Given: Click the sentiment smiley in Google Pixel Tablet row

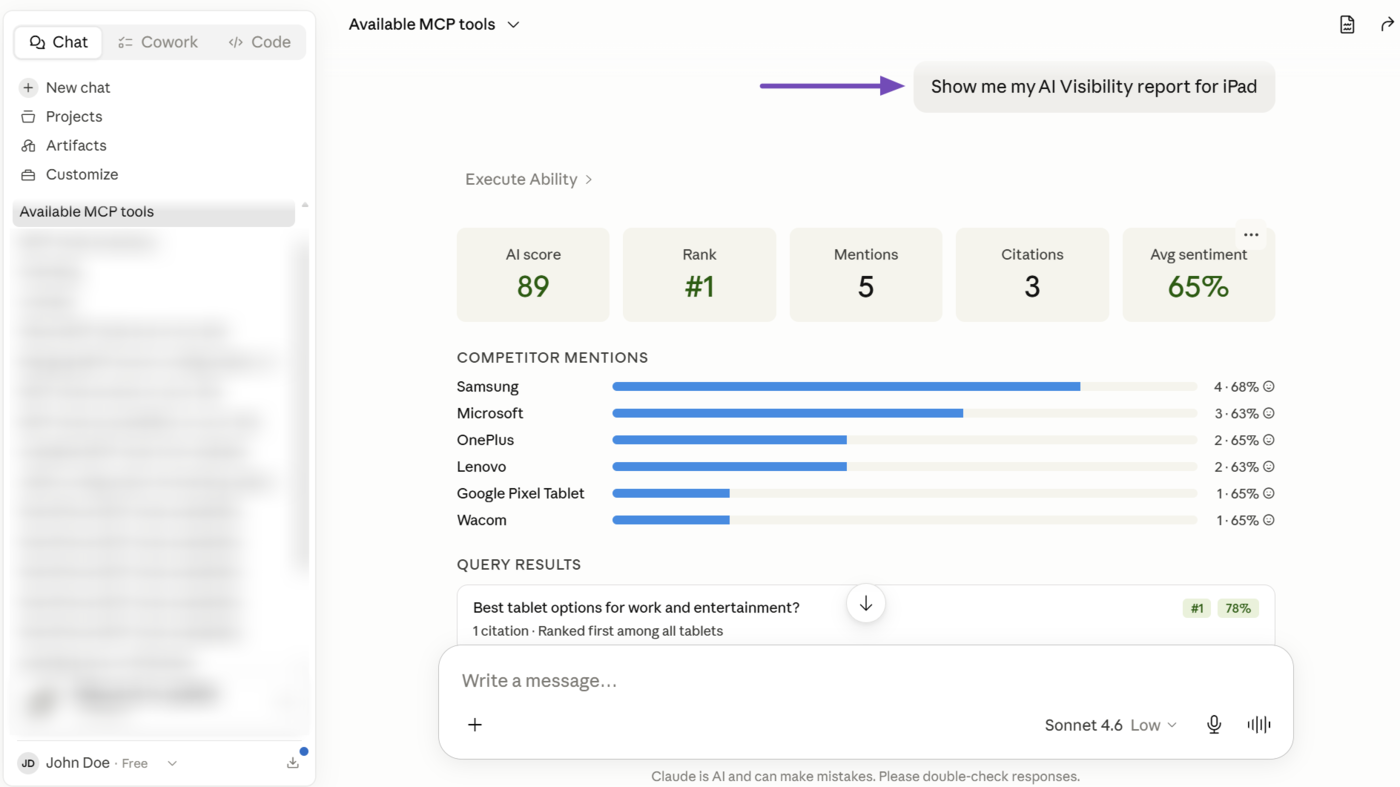Looking at the screenshot, I should (1269, 494).
